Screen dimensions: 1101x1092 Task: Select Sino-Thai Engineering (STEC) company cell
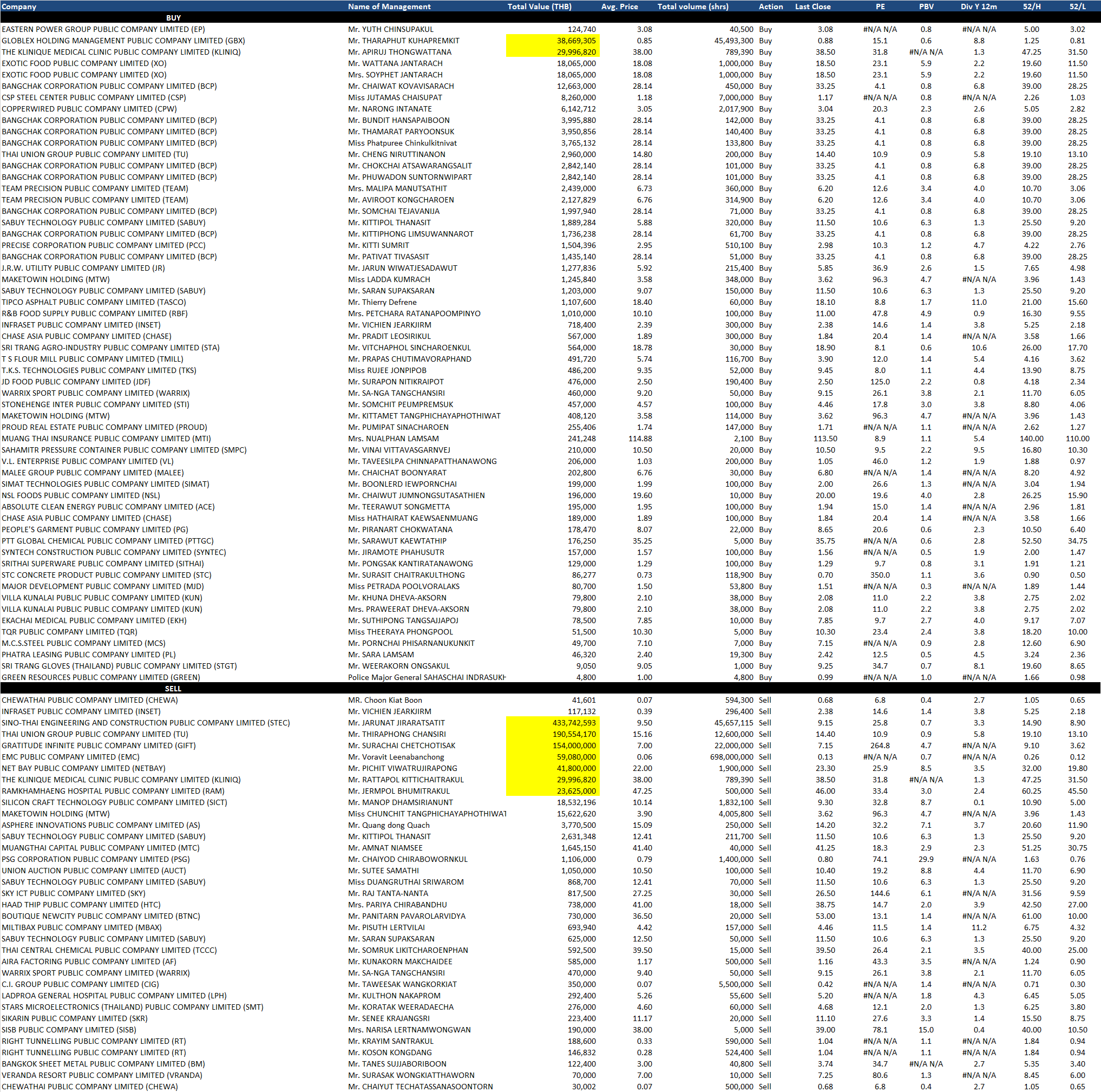pyautogui.click(x=145, y=723)
